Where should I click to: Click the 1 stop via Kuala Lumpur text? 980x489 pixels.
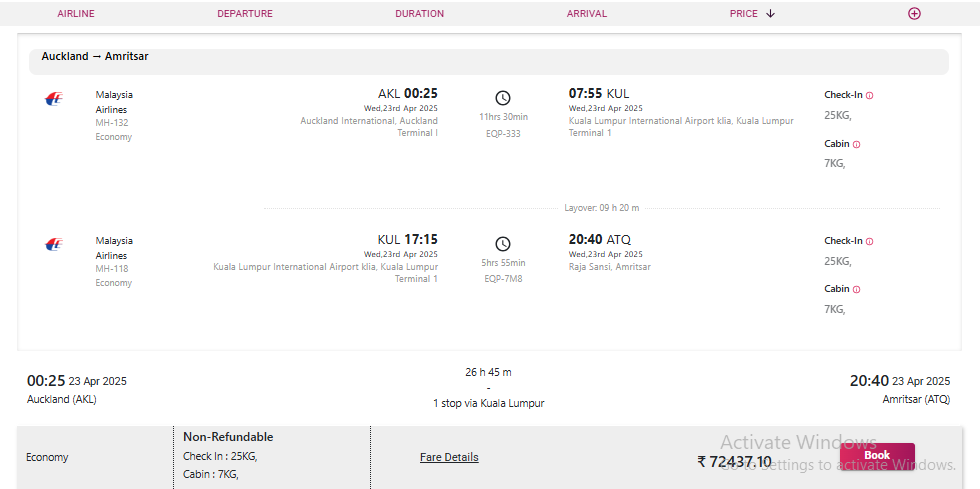488,403
